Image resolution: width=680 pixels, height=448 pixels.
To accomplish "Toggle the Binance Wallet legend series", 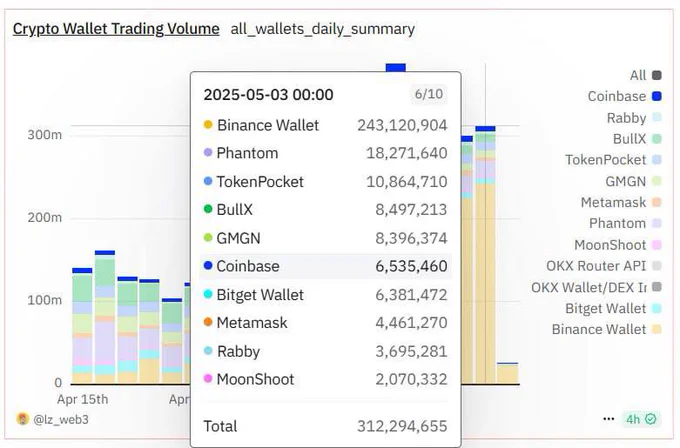I will (x=606, y=330).
